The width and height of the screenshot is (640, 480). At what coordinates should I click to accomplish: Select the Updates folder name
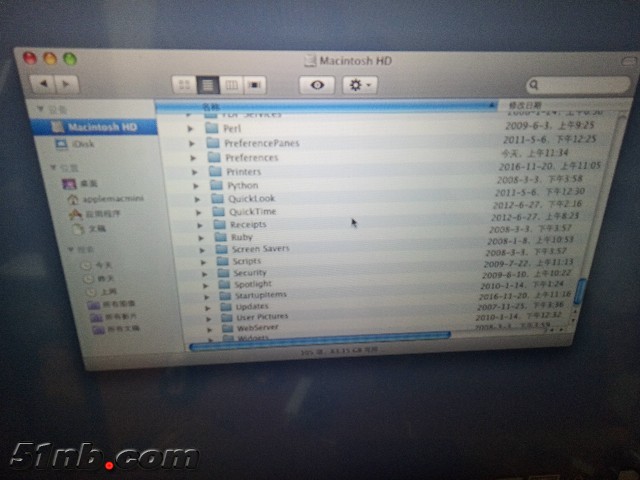point(252,306)
